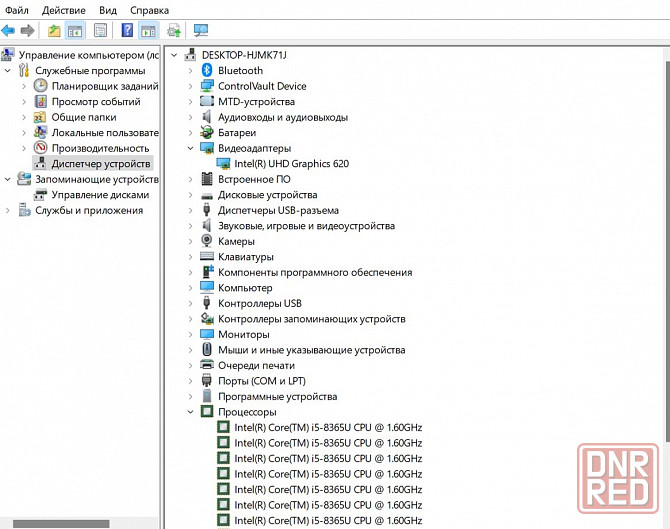
Task: Open the Файл menu
Action: (x=17, y=10)
